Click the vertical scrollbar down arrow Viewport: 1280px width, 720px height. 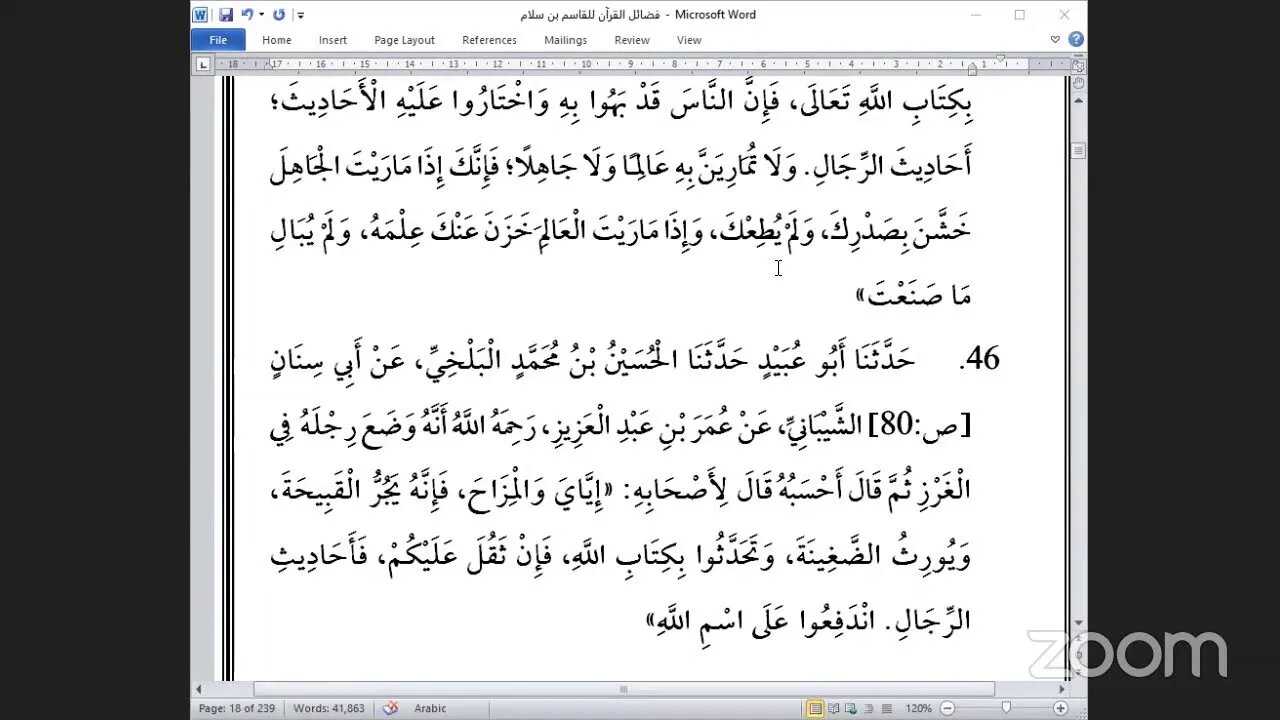(x=1078, y=623)
